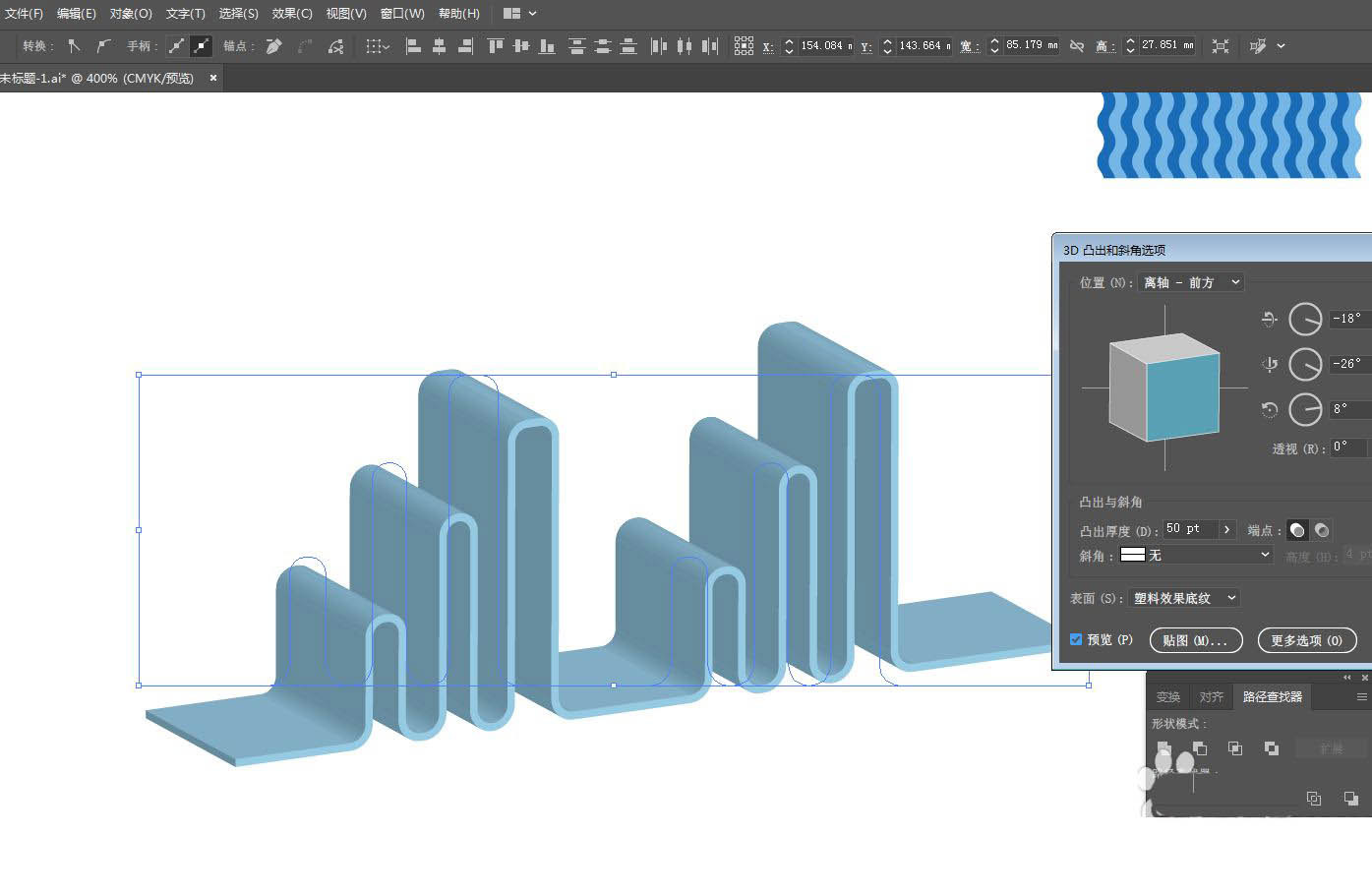Click the 高 height value field

click(1167, 46)
